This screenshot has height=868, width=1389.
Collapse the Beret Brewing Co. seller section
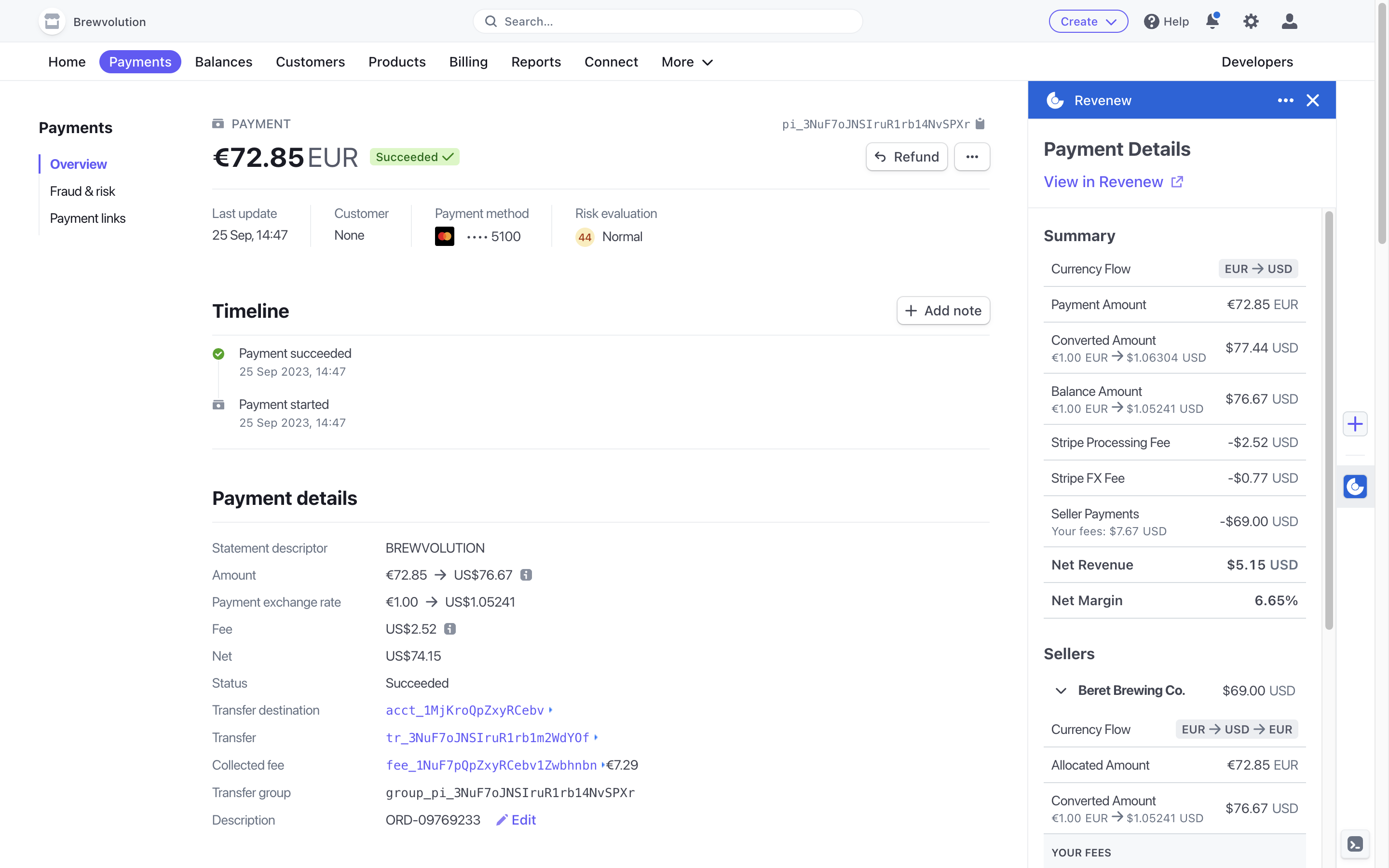tap(1060, 691)
